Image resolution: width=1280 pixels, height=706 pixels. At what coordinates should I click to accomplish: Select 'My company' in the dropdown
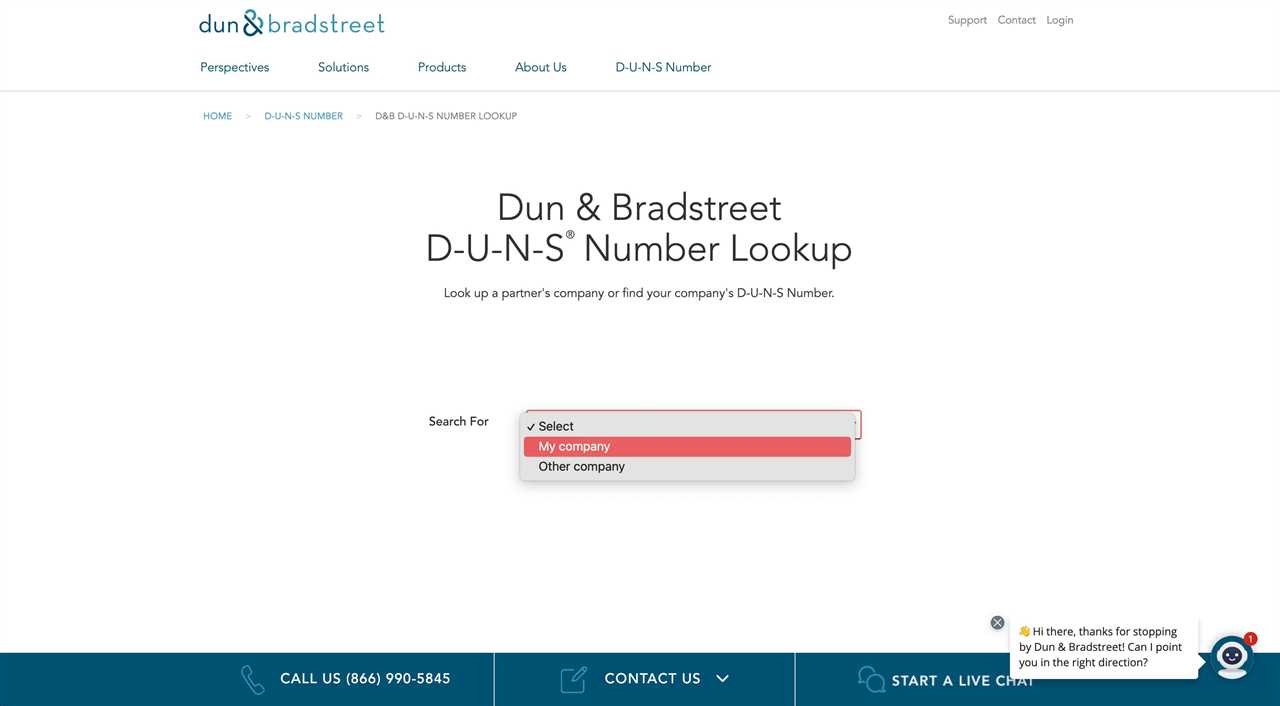(x=687, y=446)
